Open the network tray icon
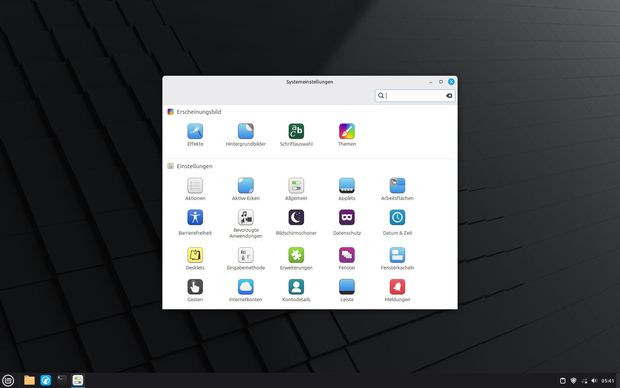The height and width of the screenshot is (388, 620). (x=584, y=381)
